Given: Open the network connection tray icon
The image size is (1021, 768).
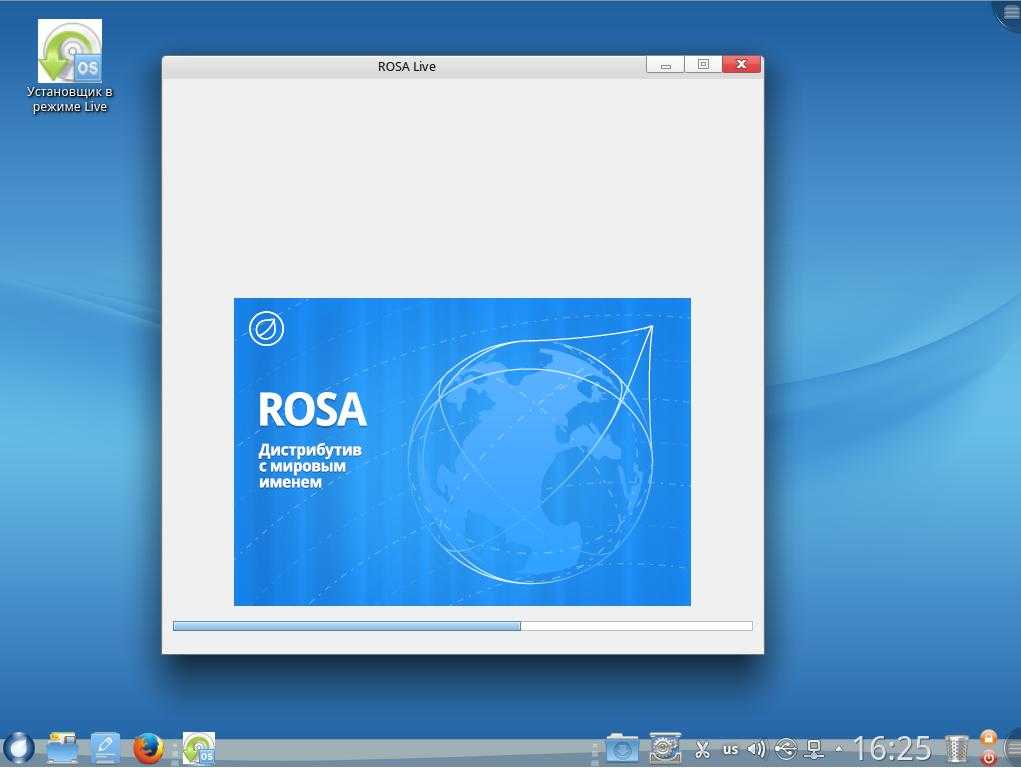Looking at the screenshot, I should click(x=815, y=749).
